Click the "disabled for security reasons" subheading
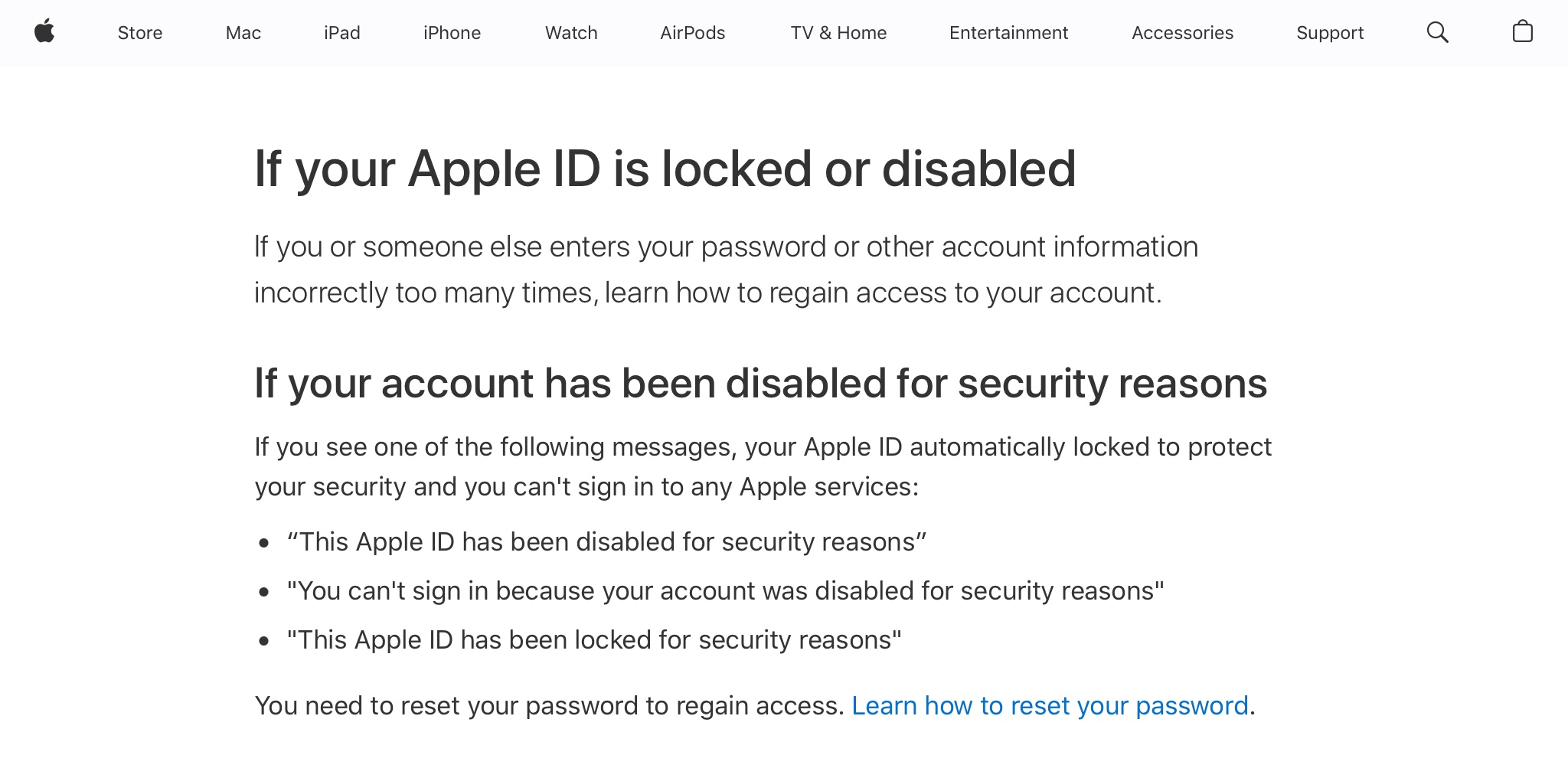The height and width of the screenshot is (765, 1568). pyautogui.click(x=760, y=384)
